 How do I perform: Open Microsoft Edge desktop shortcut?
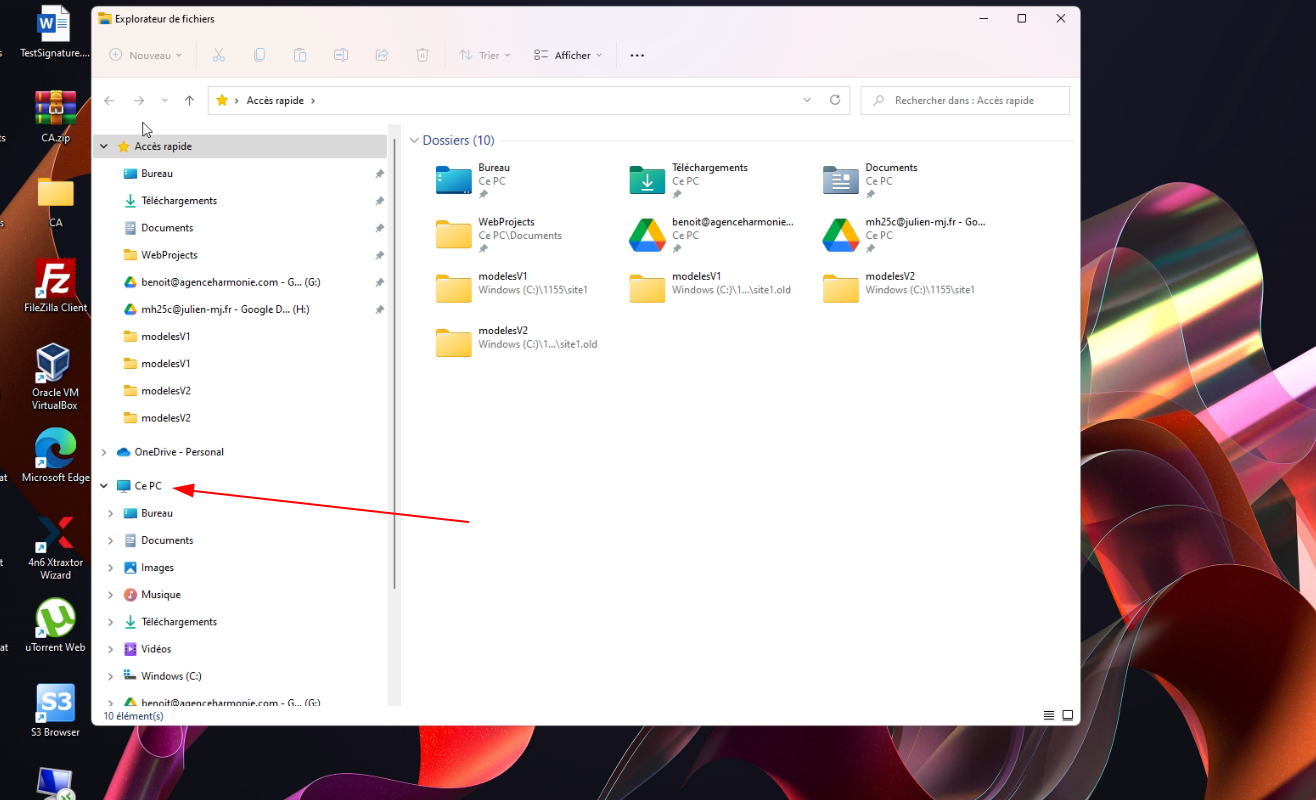click(55, 456)
